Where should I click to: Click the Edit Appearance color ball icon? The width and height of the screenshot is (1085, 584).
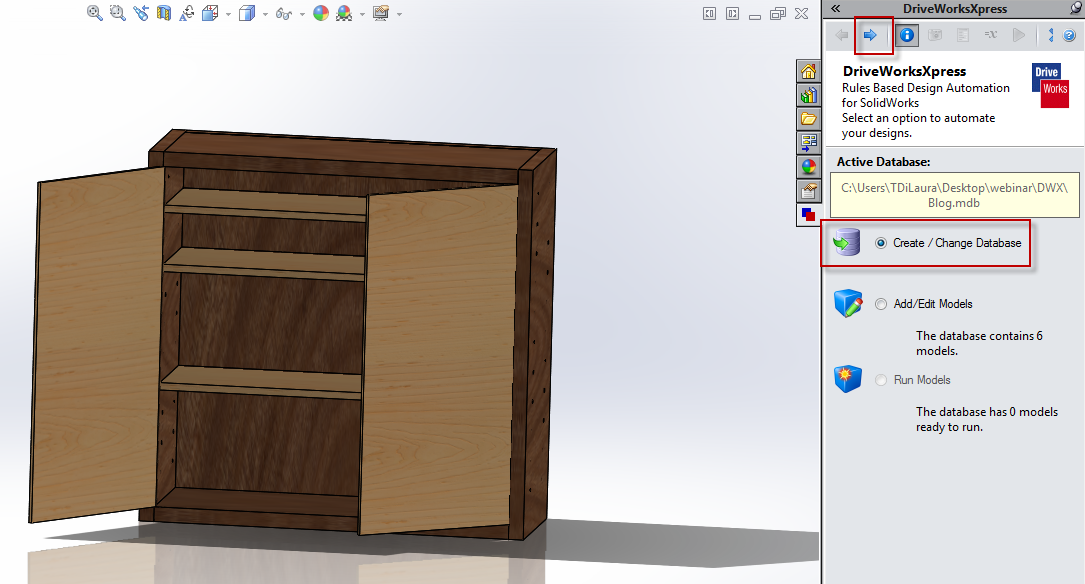click(x=321, y=13)
